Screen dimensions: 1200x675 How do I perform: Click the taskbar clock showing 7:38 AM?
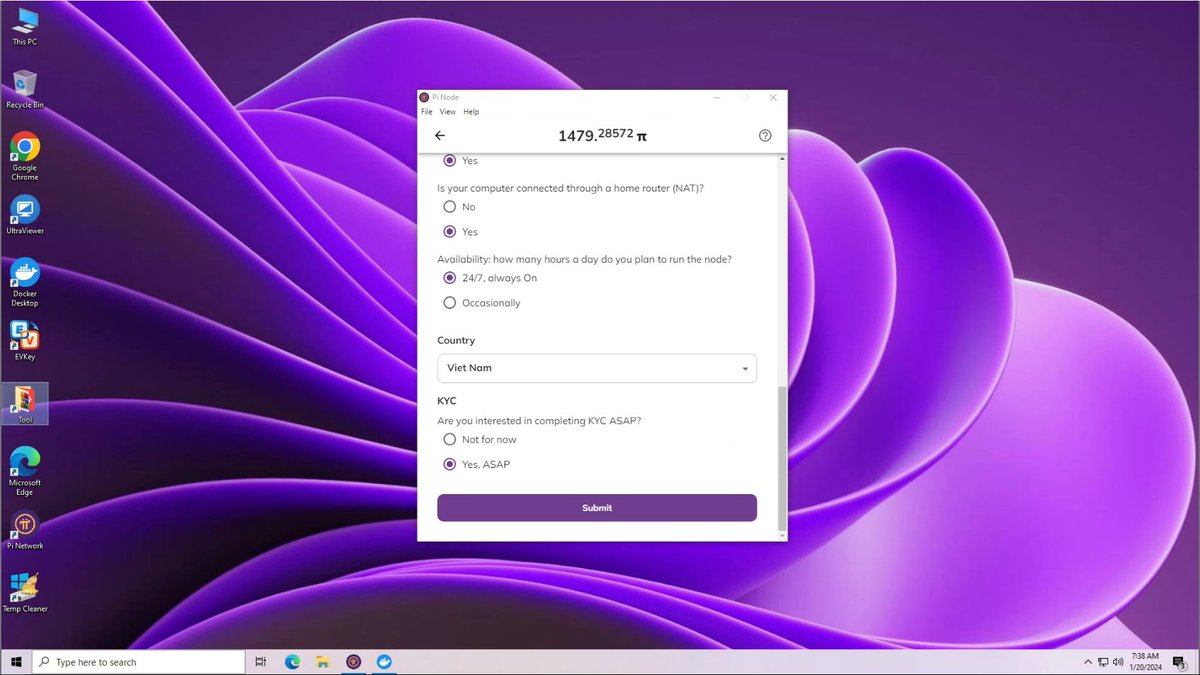(1147, 662)
